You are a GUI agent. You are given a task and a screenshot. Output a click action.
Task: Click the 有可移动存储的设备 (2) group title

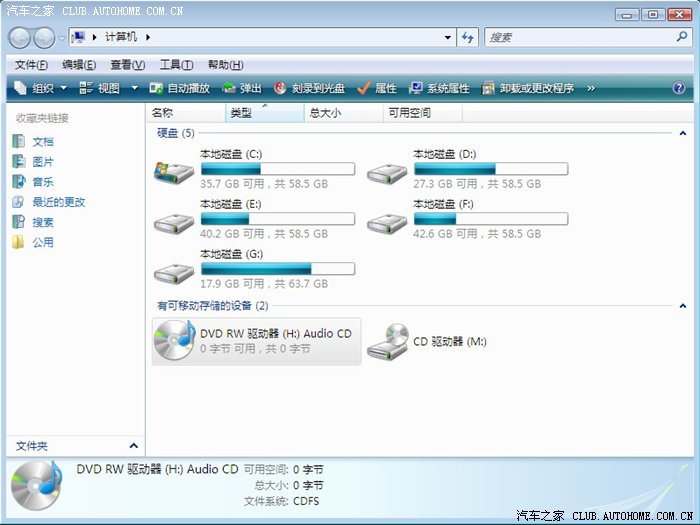[212, 306]
